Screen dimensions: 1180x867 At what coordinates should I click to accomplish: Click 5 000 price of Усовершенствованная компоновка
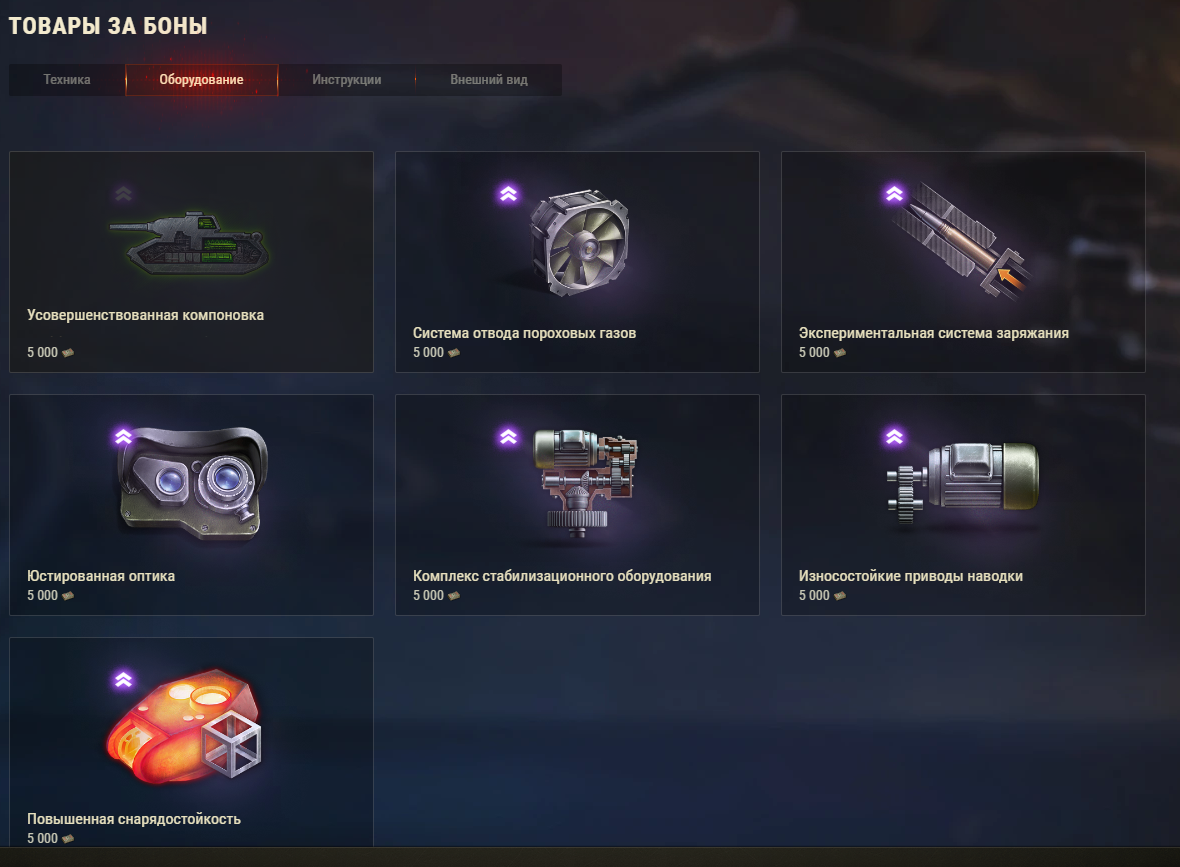coord(42,352)
